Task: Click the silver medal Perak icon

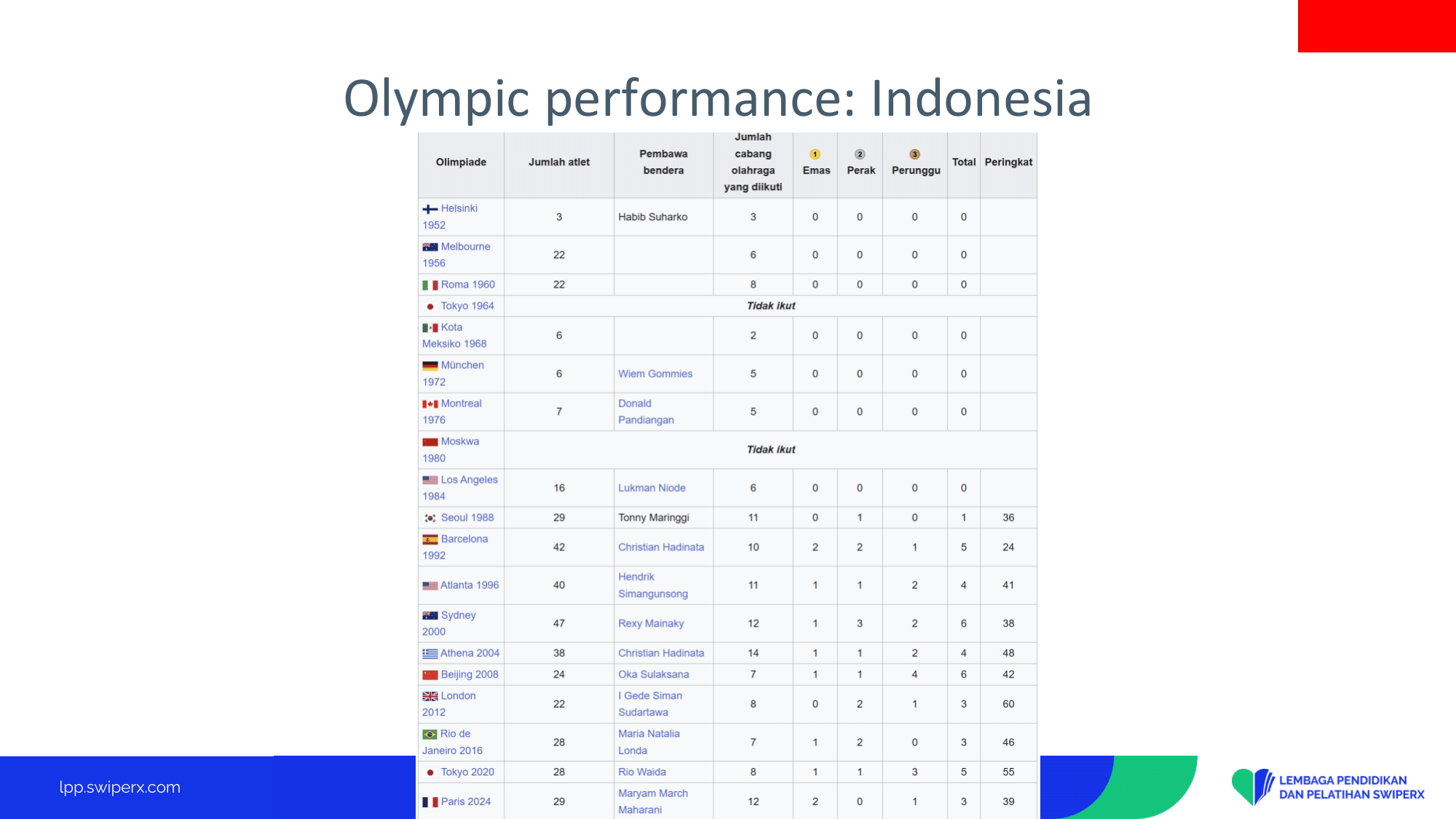Action: [x=860, y=154]
